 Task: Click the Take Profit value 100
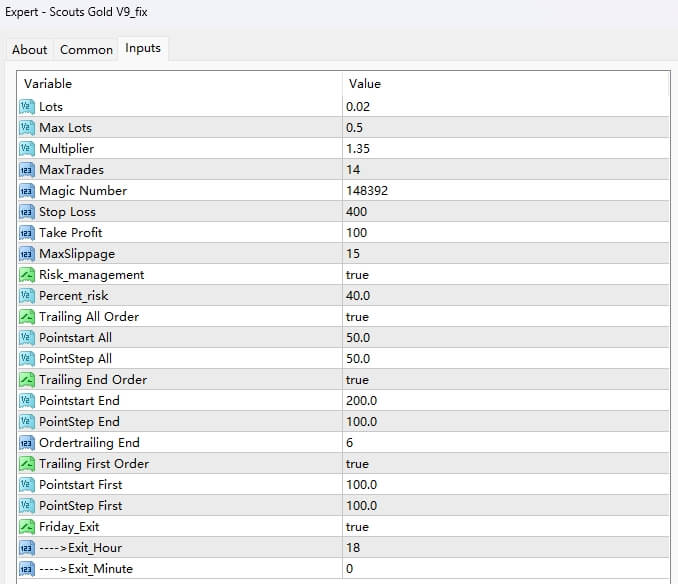point(356,232)
